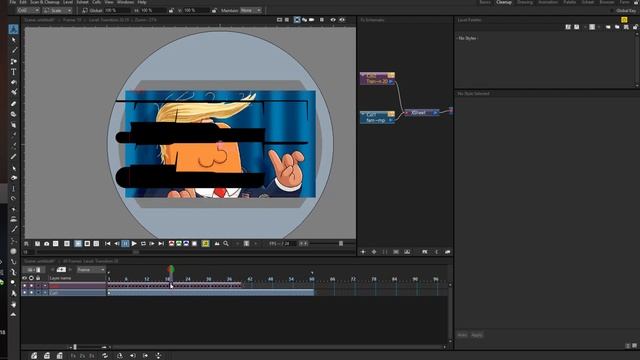The image size is (640, 360).
Task: Select the Fill bucket tool
Action: [13, 82]
